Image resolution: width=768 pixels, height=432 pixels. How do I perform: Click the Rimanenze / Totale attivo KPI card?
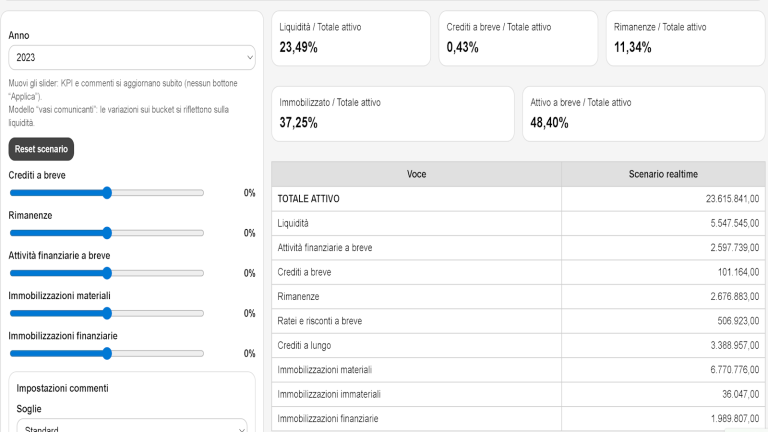click(x=685, y=38)
